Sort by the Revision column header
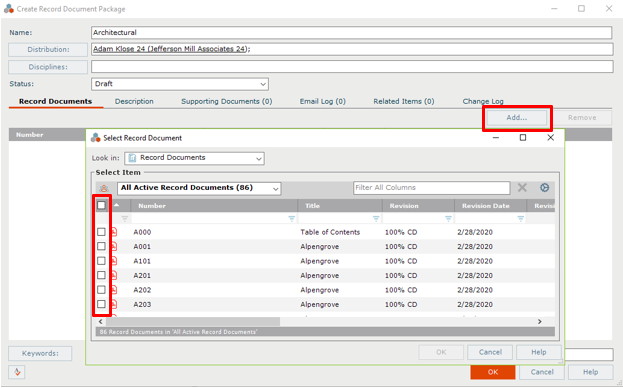This screenshot has width=623, height=388. (418, 206)
